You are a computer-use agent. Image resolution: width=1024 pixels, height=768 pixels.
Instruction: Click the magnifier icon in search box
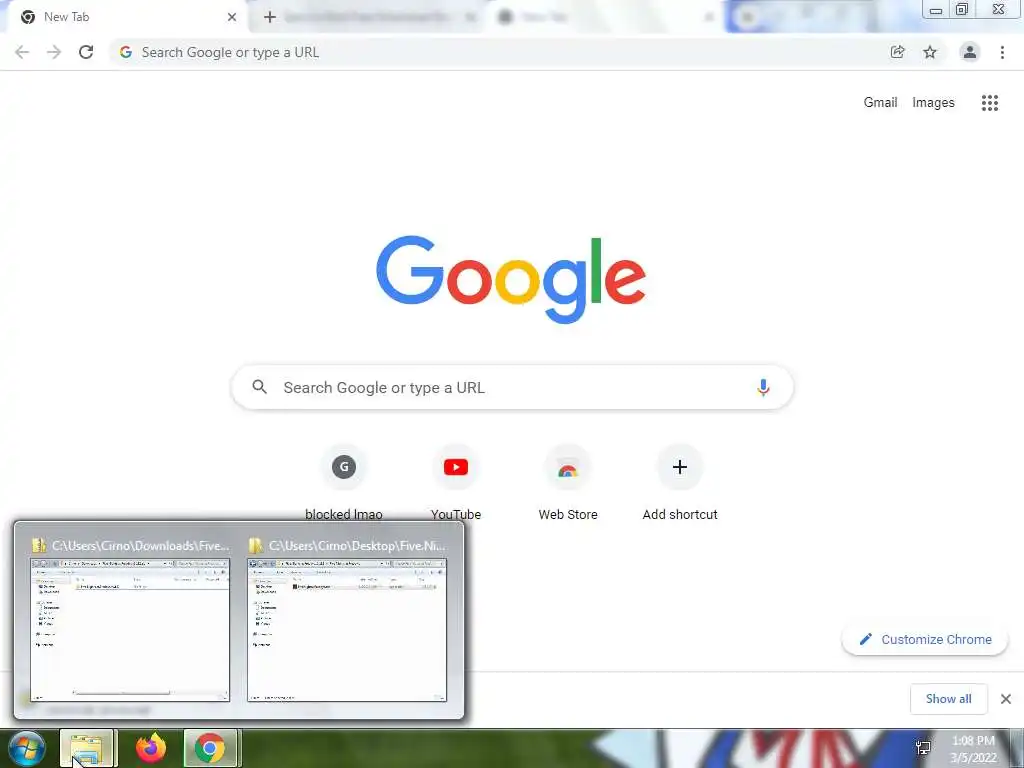pos(260,387)
